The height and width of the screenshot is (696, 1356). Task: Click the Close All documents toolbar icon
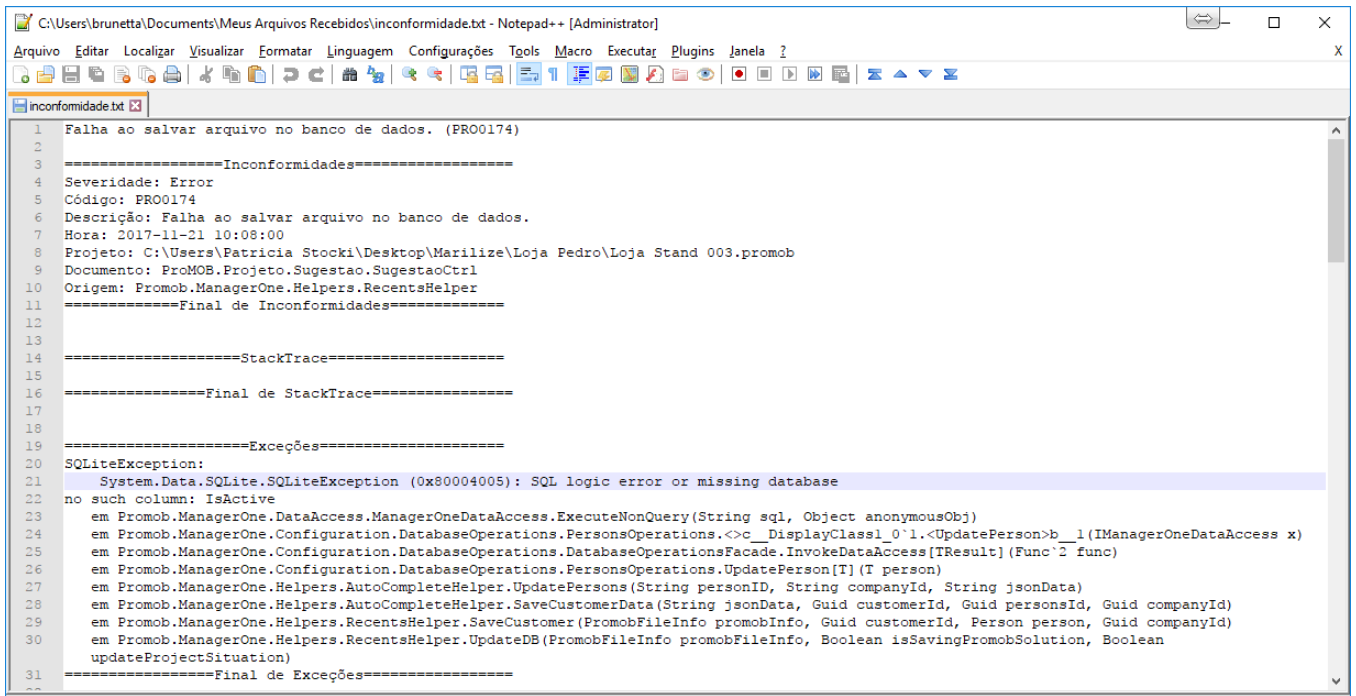(146, 74)
